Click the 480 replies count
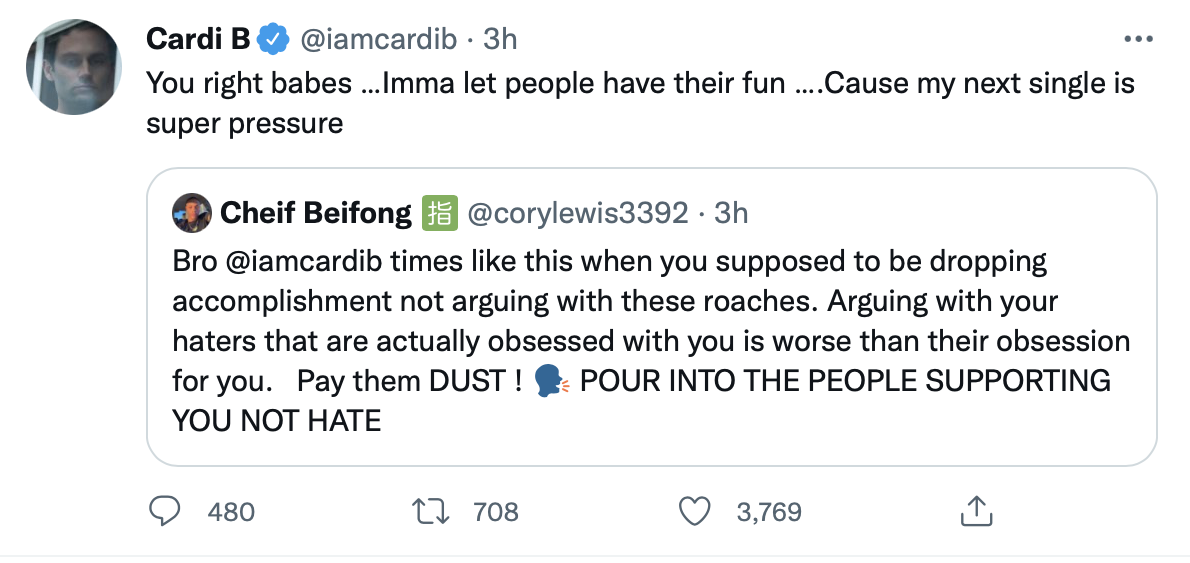Screen dimensions: 1190x563 coord(232,512)
